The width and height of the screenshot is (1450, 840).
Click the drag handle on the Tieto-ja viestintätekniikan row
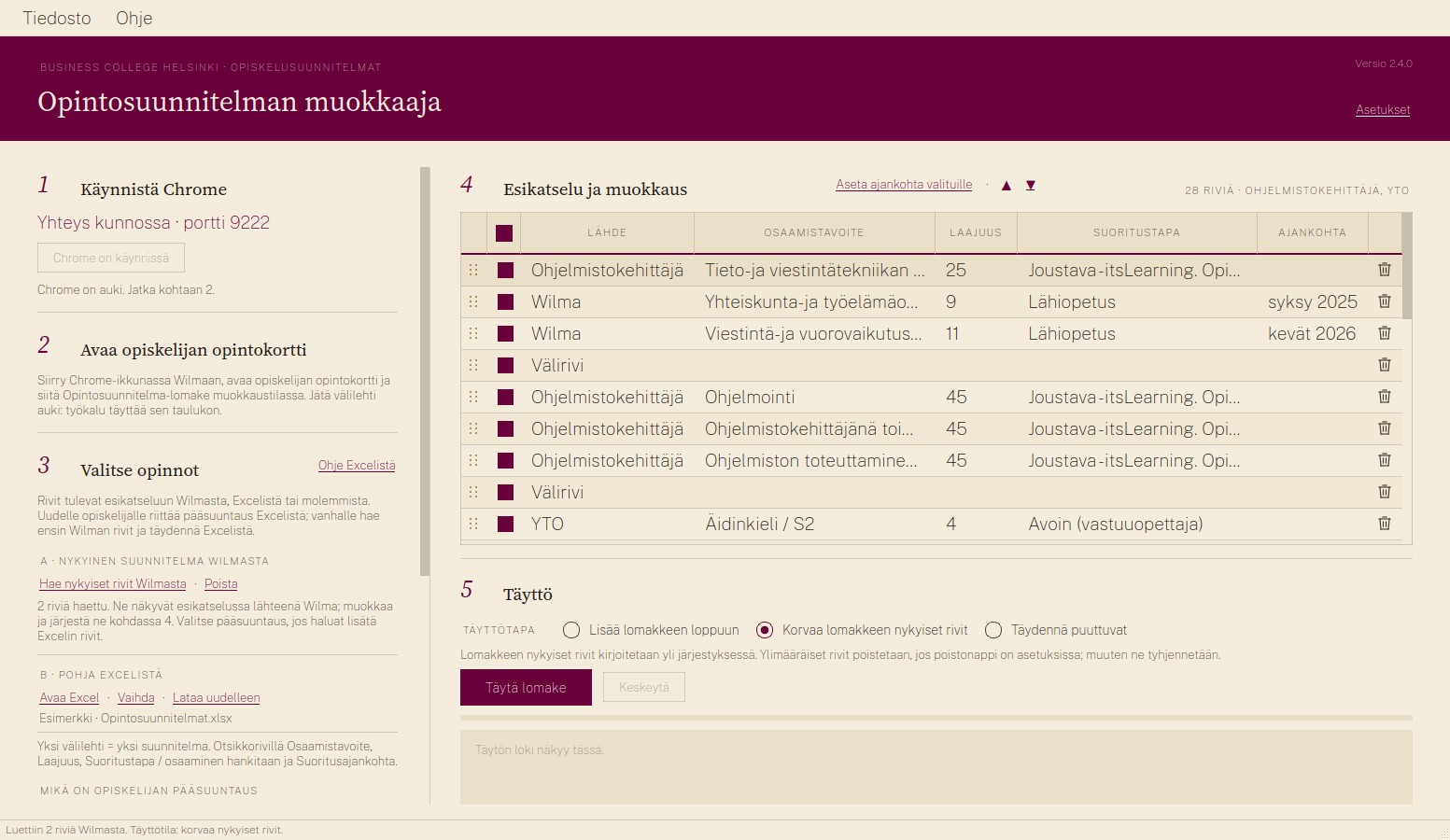473,270
